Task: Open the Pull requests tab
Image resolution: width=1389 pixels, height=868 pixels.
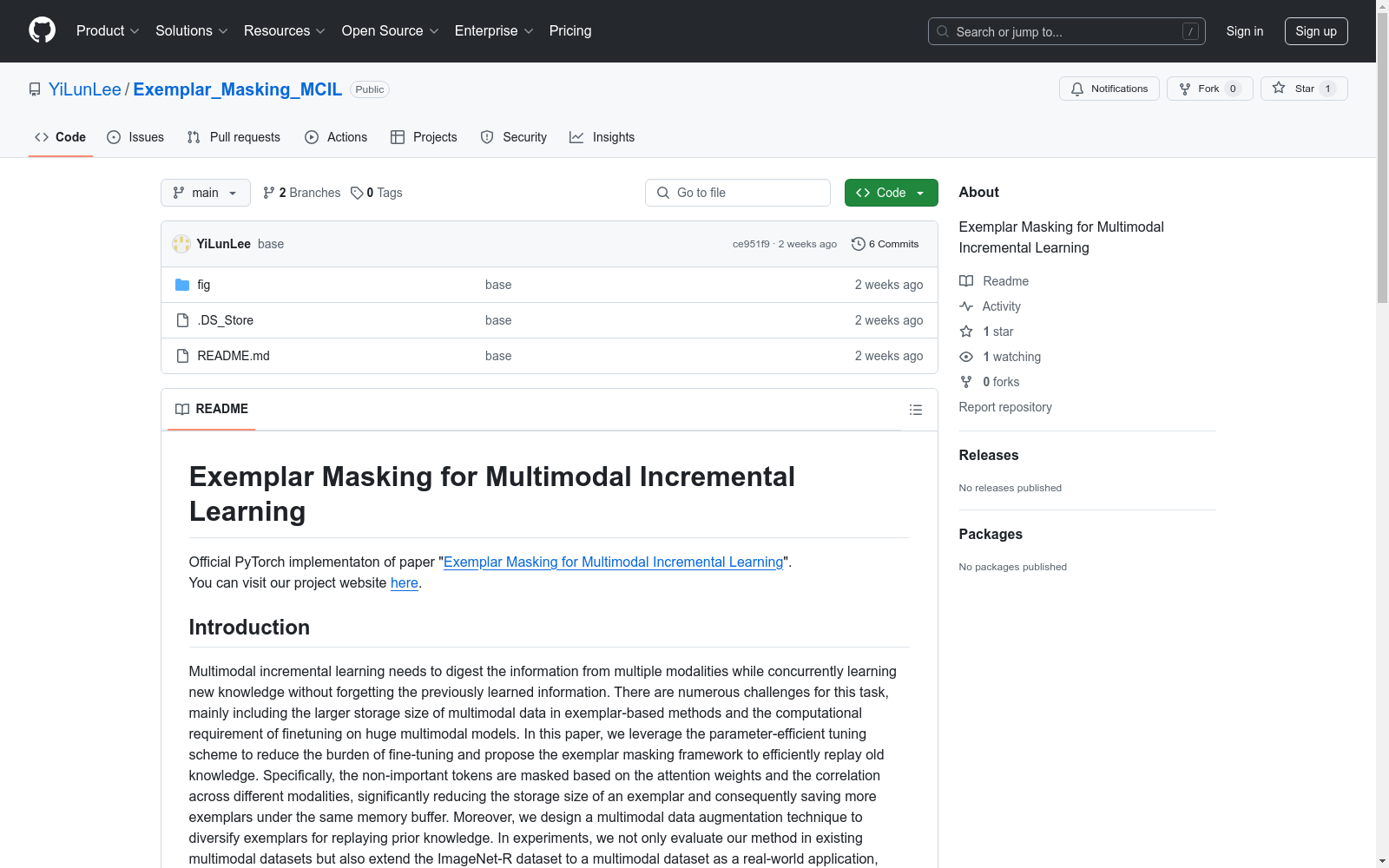Action: (x=234, y=137)
